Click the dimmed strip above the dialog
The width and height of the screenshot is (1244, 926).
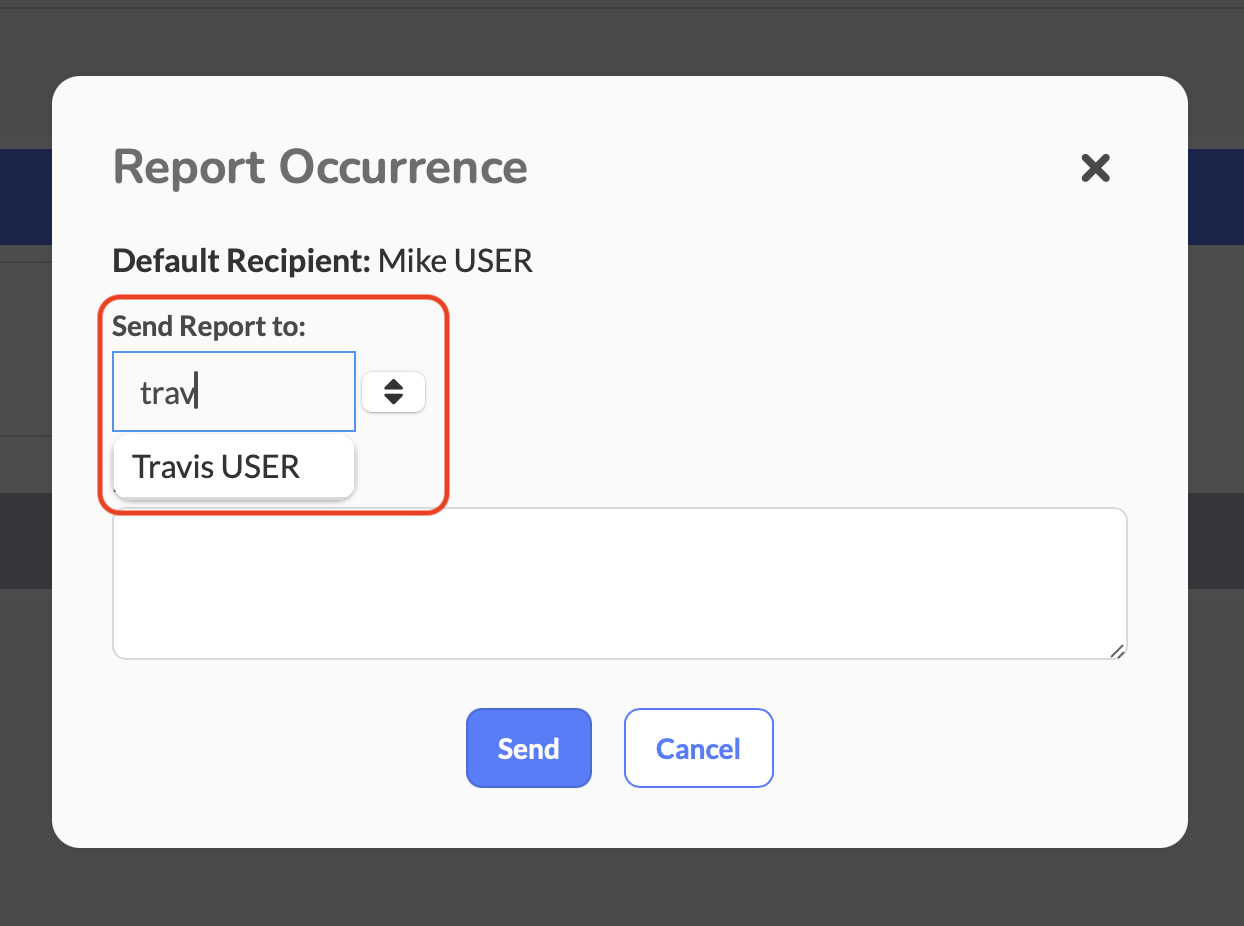620,40
